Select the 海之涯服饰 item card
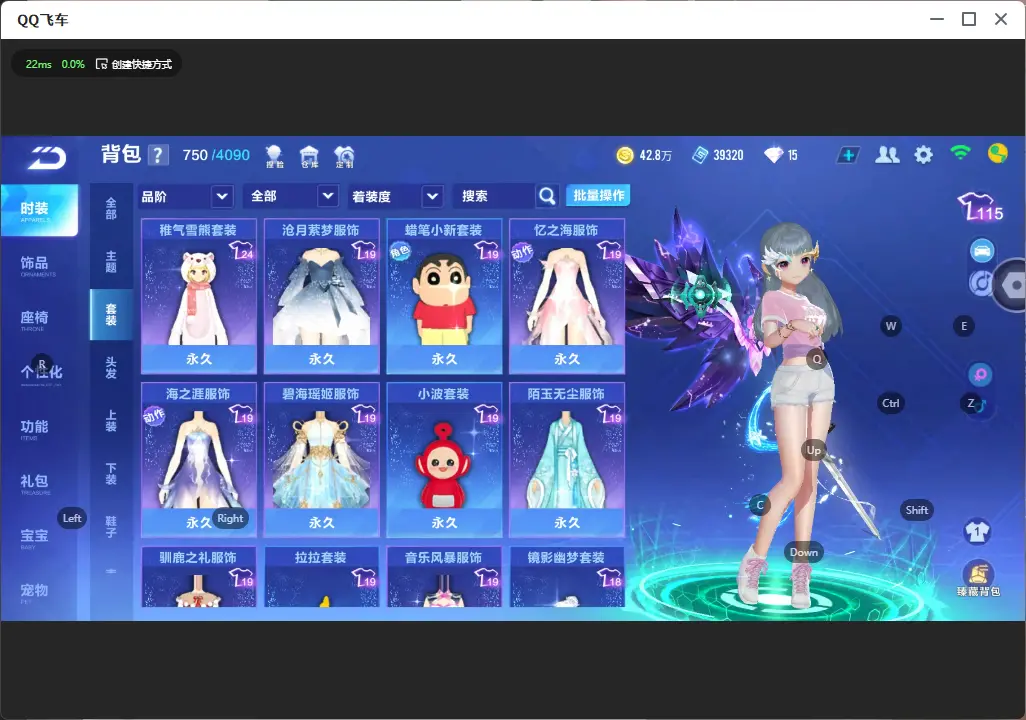This screenshot has height=720, width=1026. (x=199, y=459)
